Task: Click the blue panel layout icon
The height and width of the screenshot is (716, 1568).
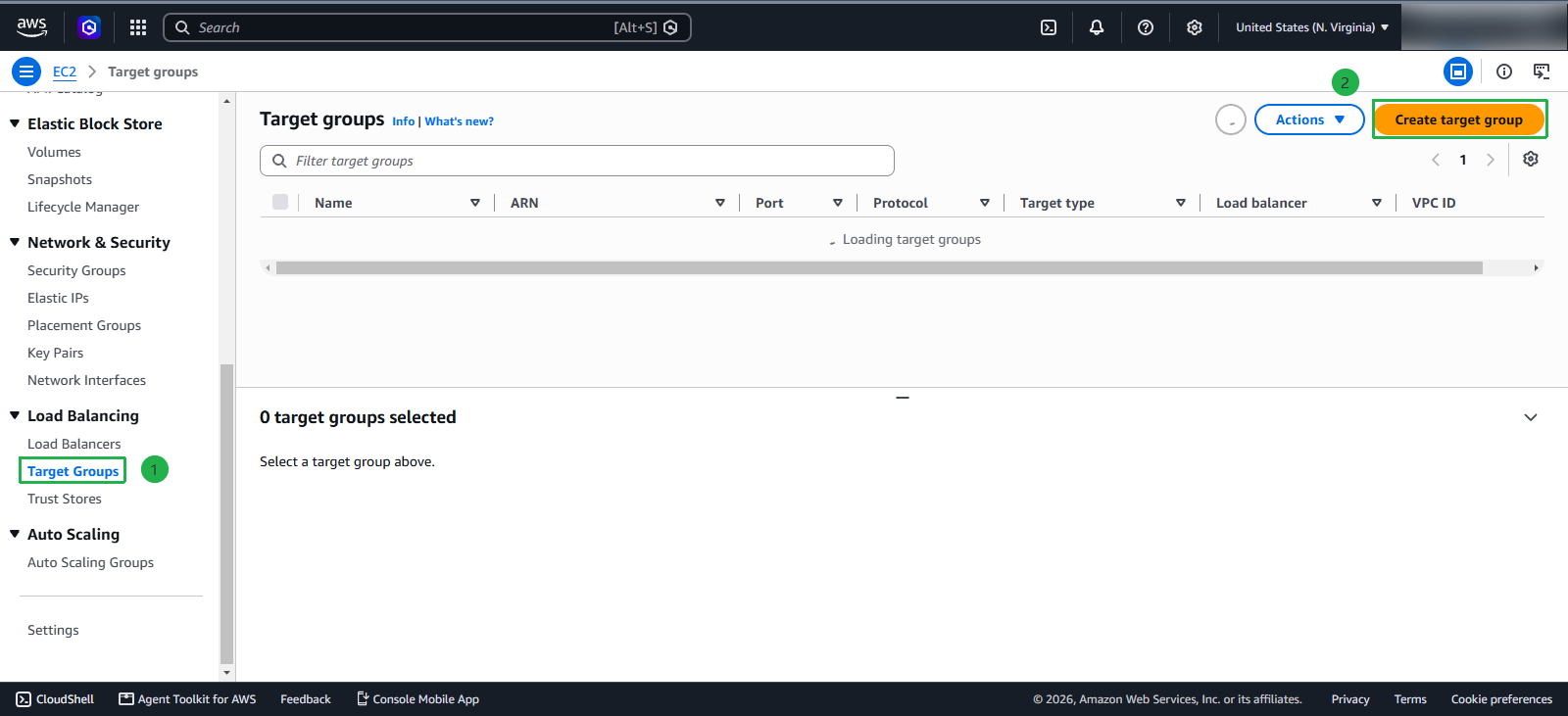Action: [x=1458, y=72]
